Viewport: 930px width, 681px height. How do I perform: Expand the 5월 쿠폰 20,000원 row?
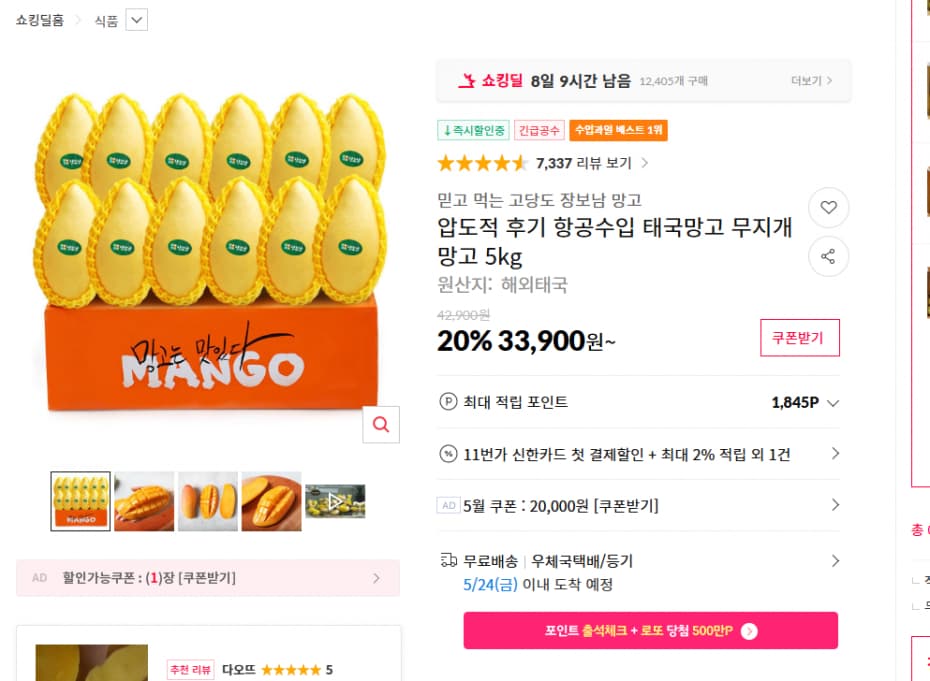tap(836, 505)
